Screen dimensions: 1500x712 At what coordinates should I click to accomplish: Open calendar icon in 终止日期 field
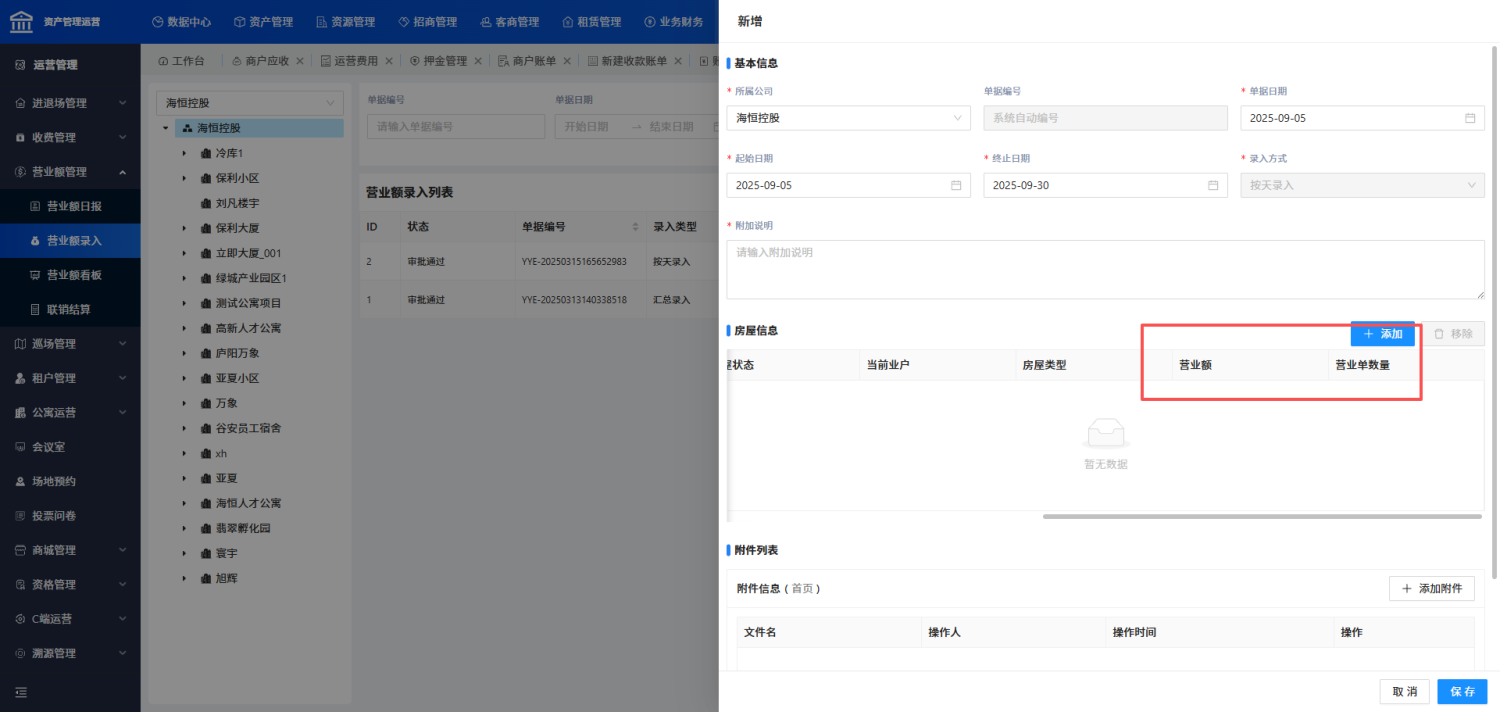1213,186
